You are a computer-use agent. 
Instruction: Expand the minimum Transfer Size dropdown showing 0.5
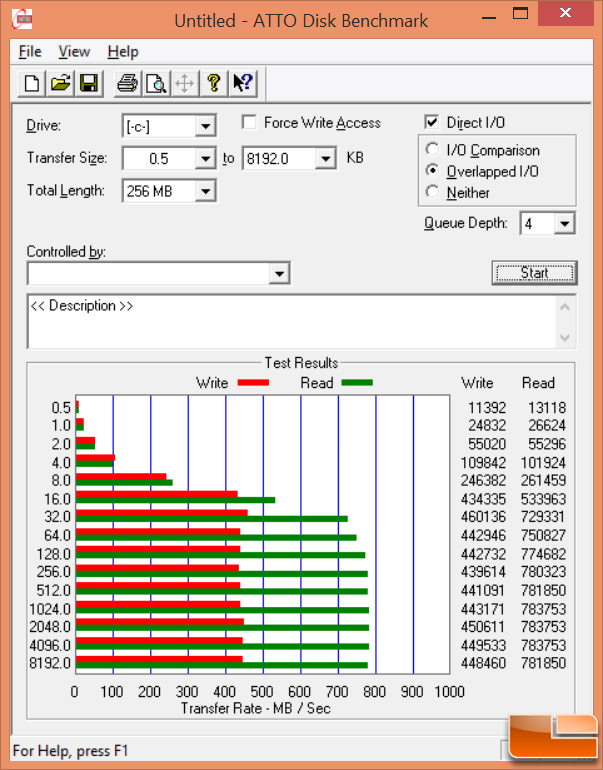pos(205,159)
